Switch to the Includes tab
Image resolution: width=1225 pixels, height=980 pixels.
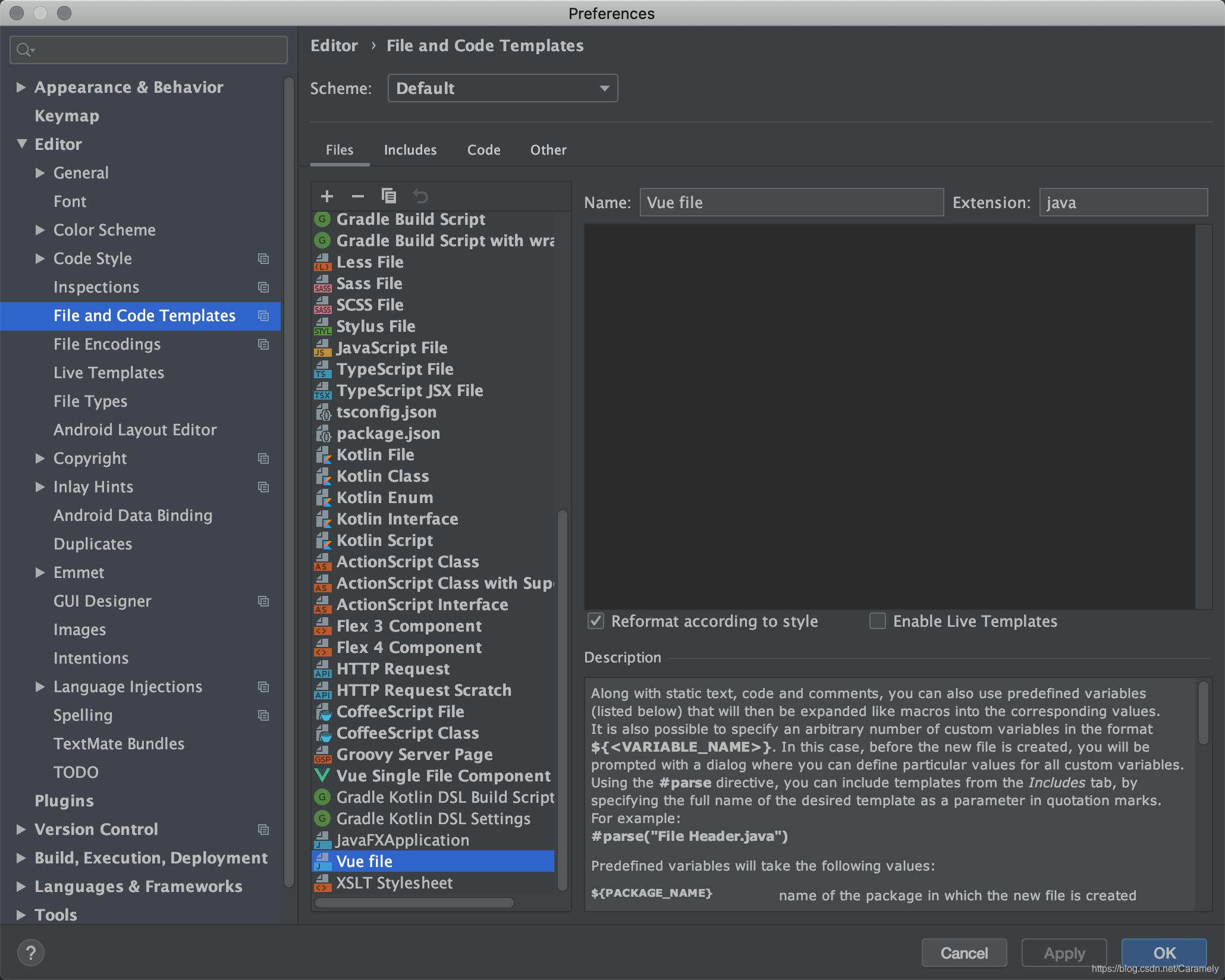[x=410, y=150]
